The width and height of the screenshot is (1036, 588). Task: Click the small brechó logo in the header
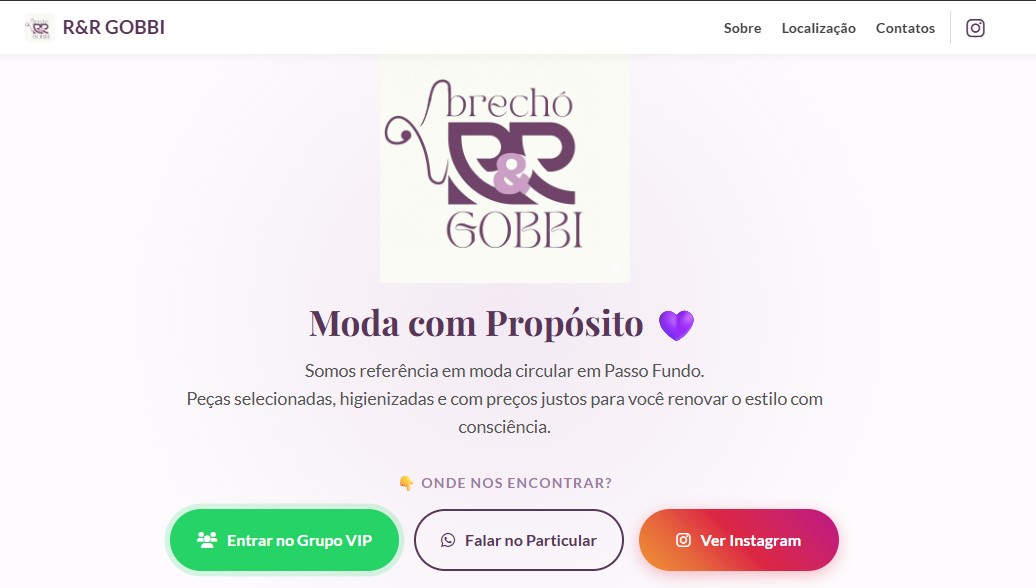39,28
